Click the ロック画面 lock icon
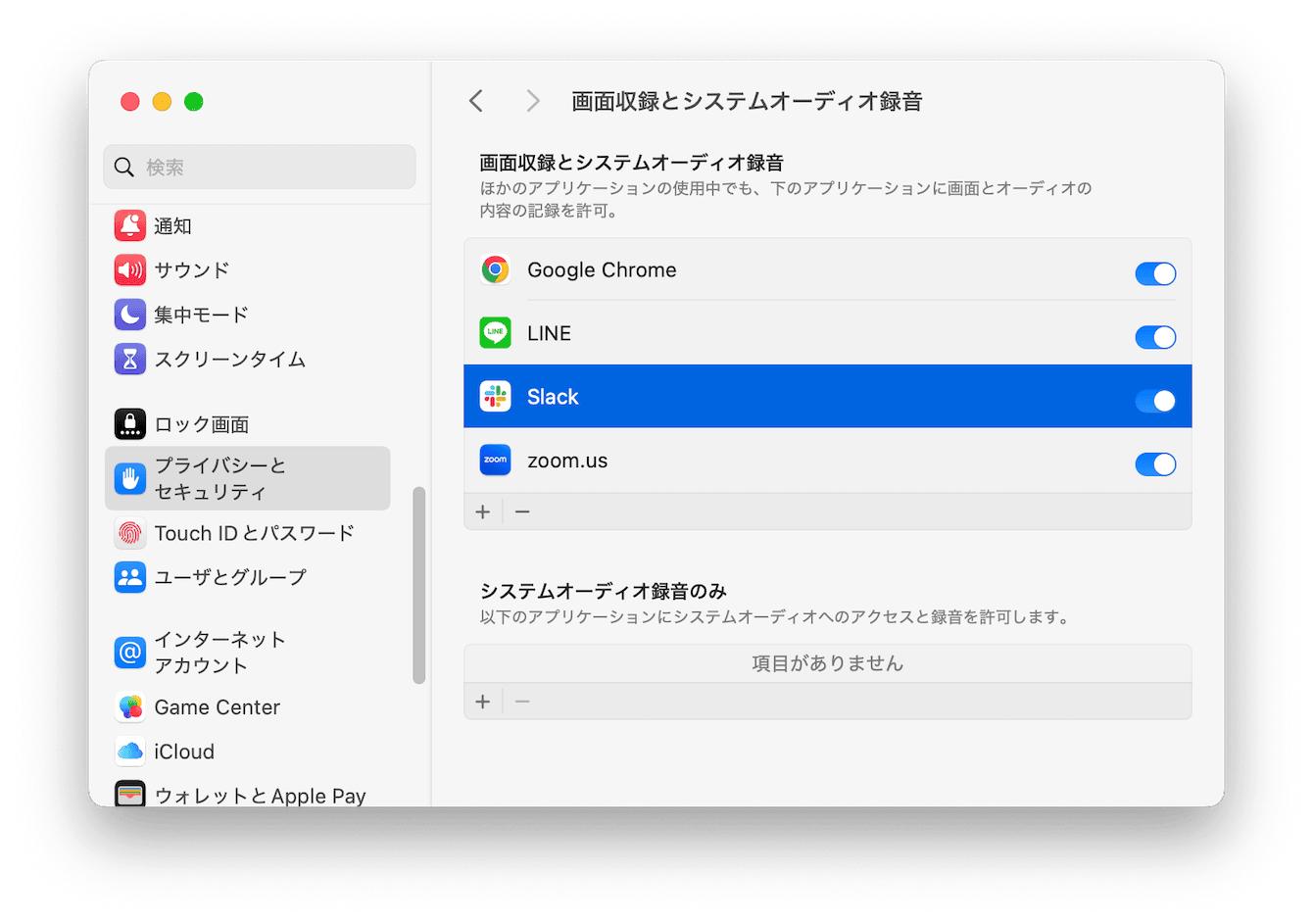 [130, 424]
